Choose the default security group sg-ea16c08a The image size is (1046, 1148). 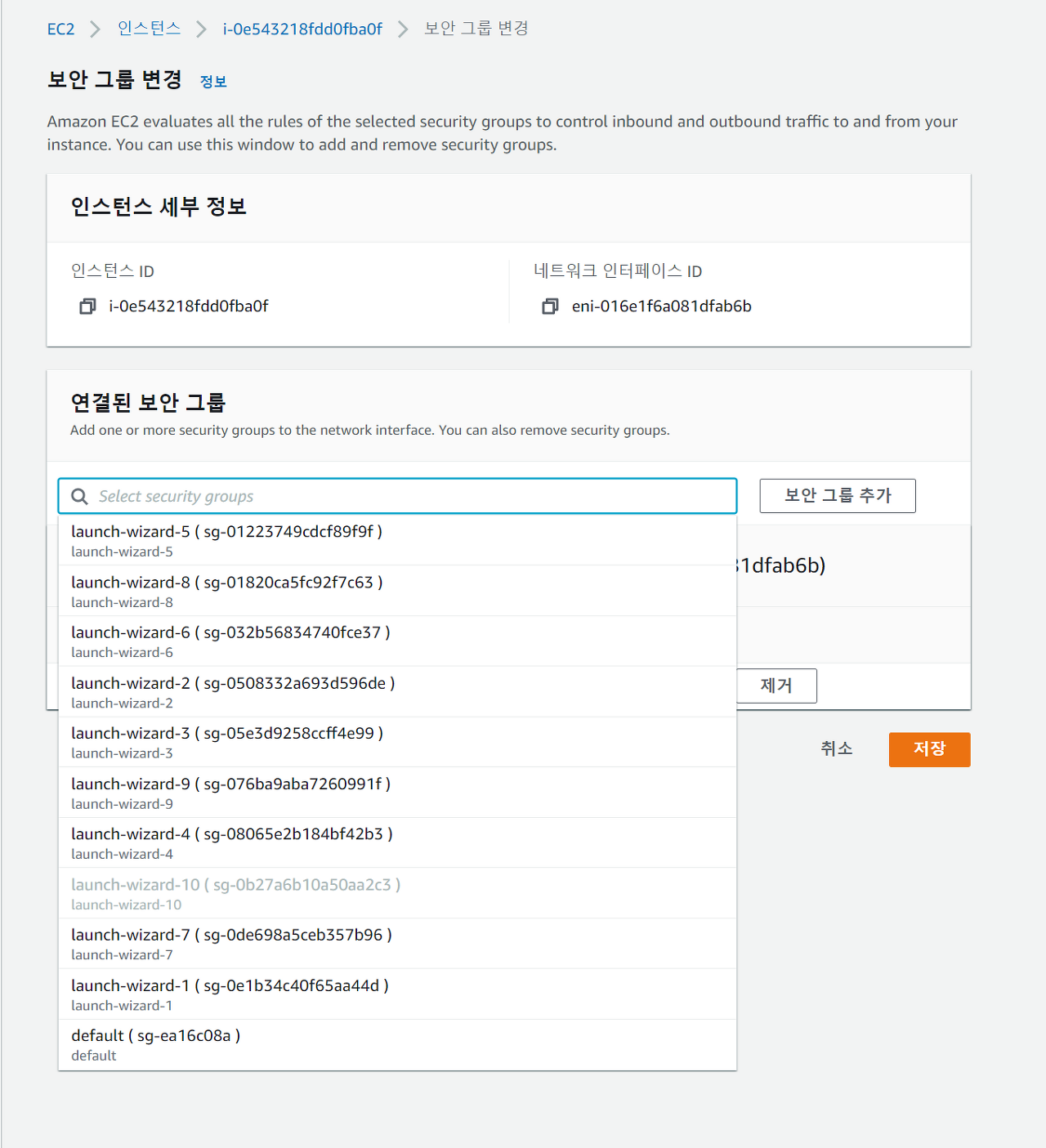pos(397,1045)
